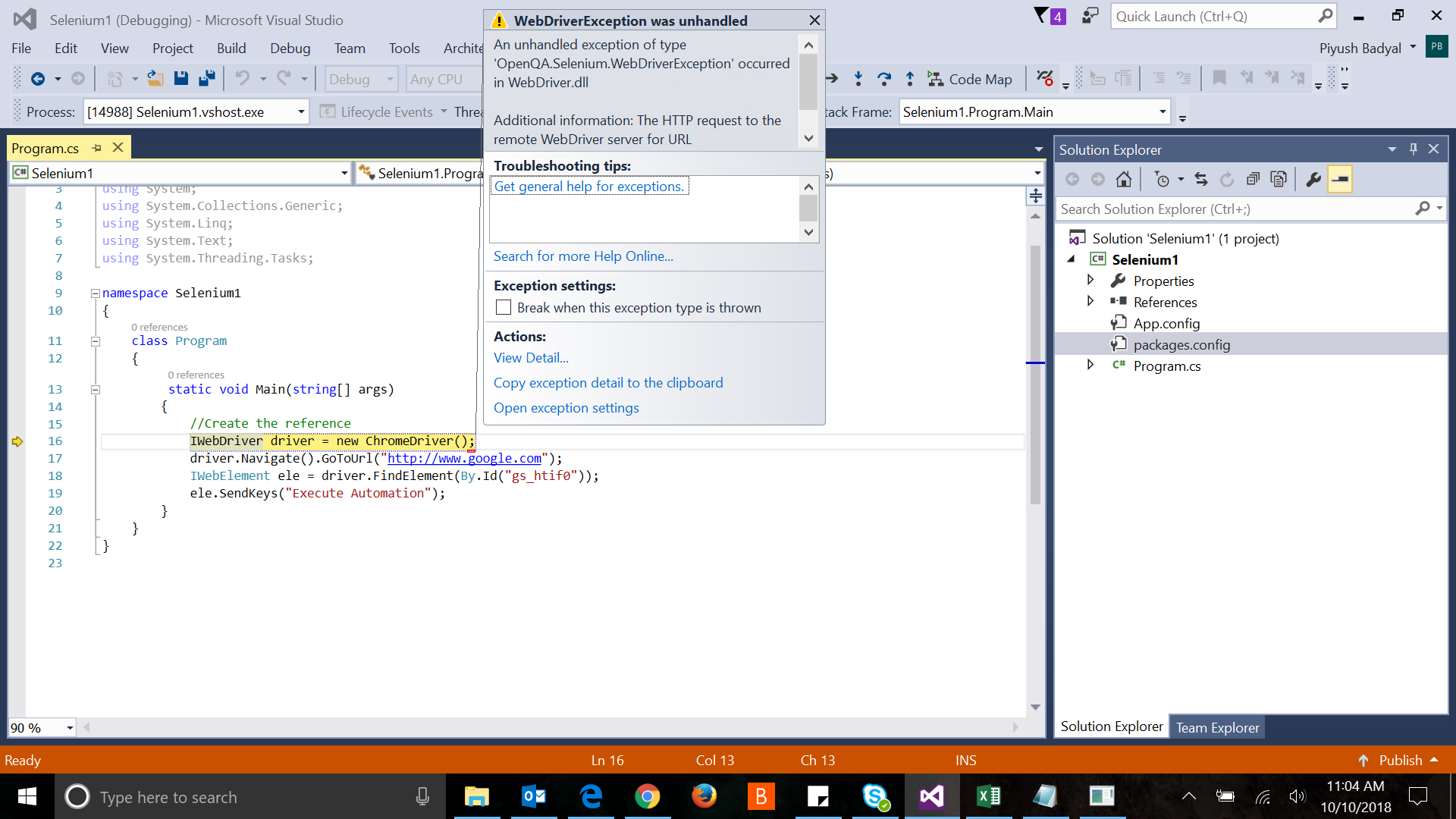Click View Detail in the exception dialog
The height and width of the screenshot is (819, 1456).
coord(530,357)
